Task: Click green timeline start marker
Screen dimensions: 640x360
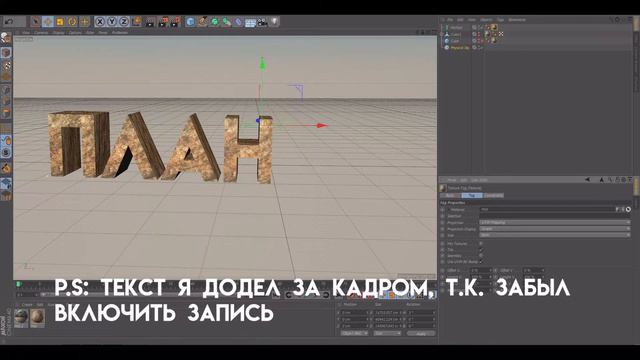Action: (18, 284)
